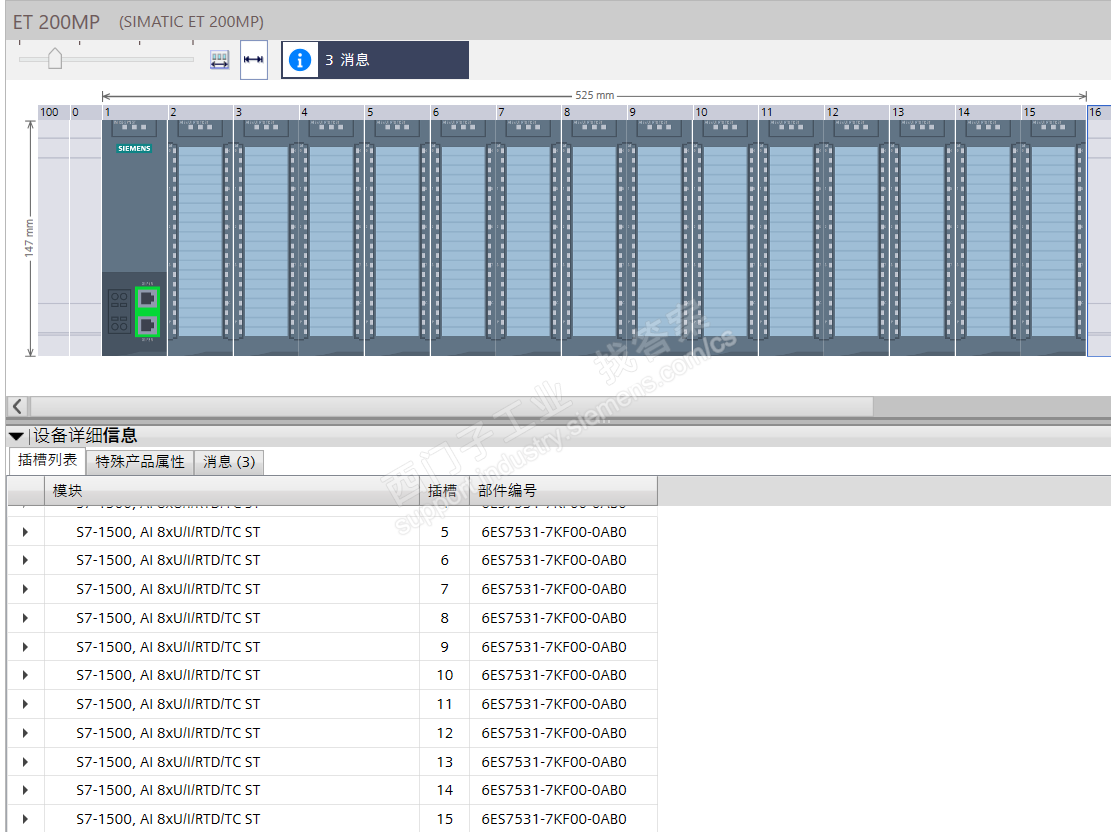The image size is (1111, 832).
Task: Select the AI module in rack slot 15
Action: (x=1054, y=237)
